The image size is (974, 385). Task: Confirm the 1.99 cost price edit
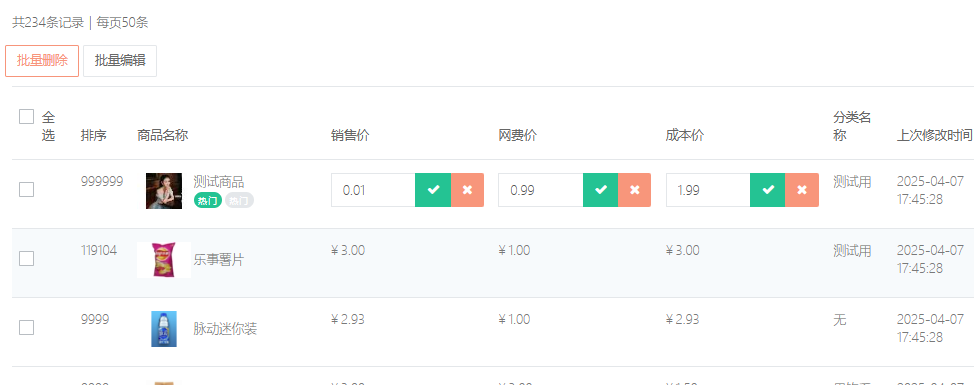(x=768, y=190)
